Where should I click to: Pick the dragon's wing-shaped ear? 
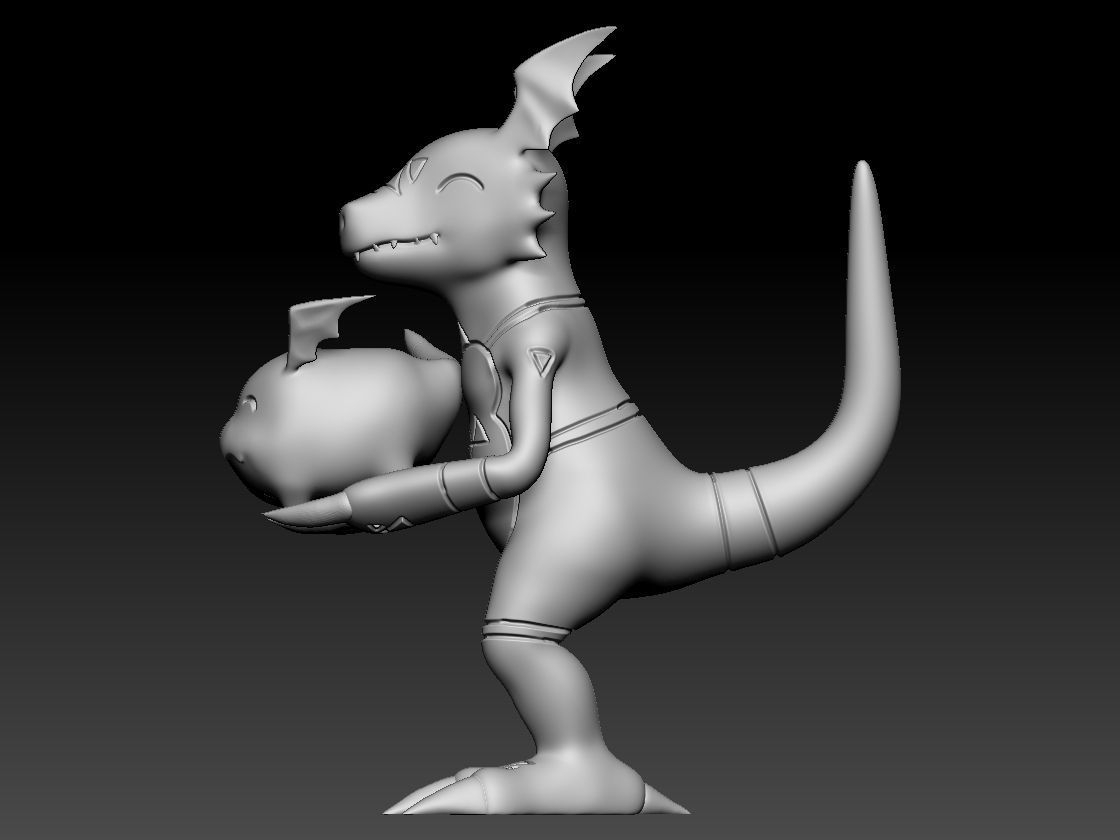pyautogui.click(x=557, y=89)
